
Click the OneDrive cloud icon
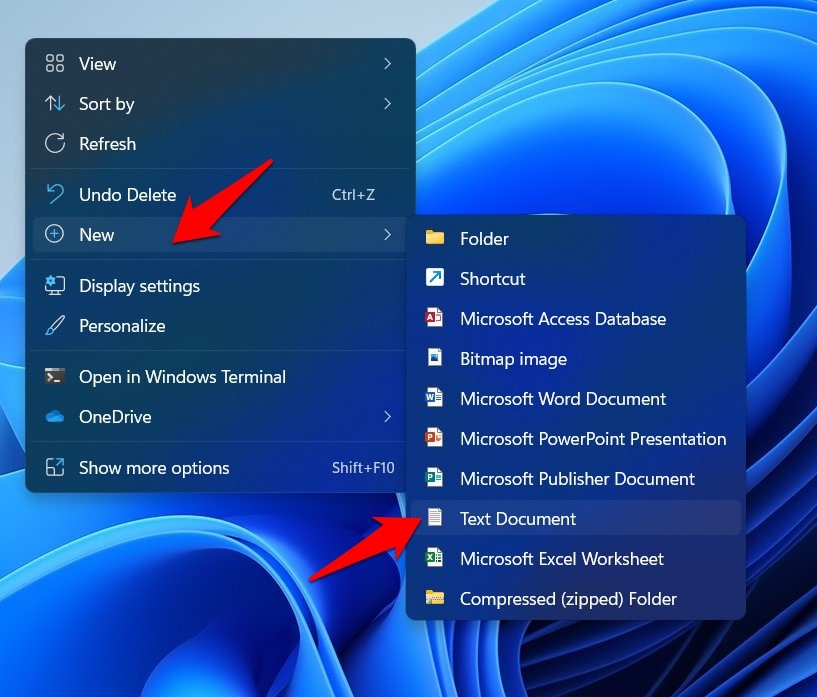click(55, 417)
